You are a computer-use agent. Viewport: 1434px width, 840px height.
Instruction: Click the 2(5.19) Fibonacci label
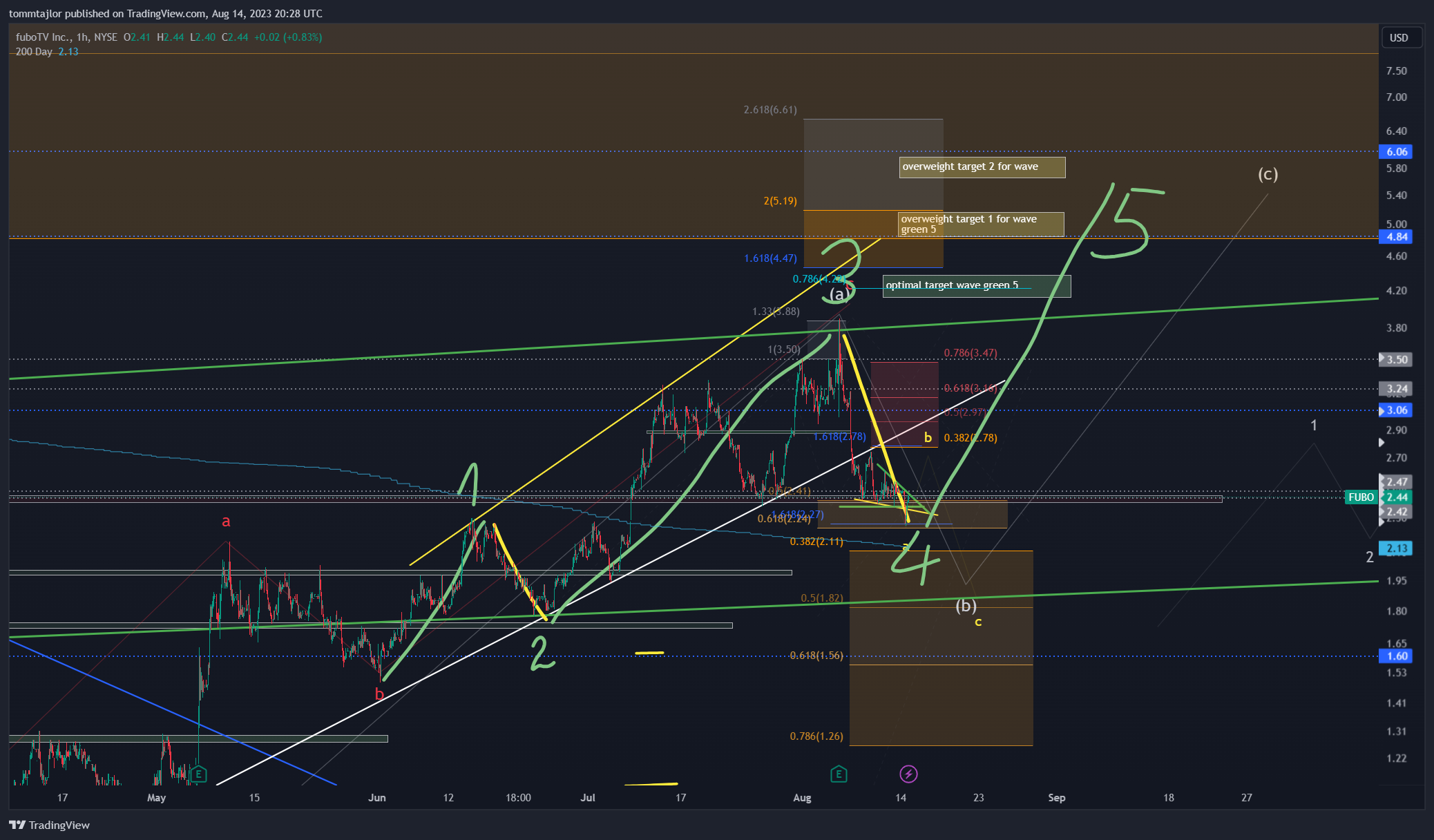pos(780,201)
